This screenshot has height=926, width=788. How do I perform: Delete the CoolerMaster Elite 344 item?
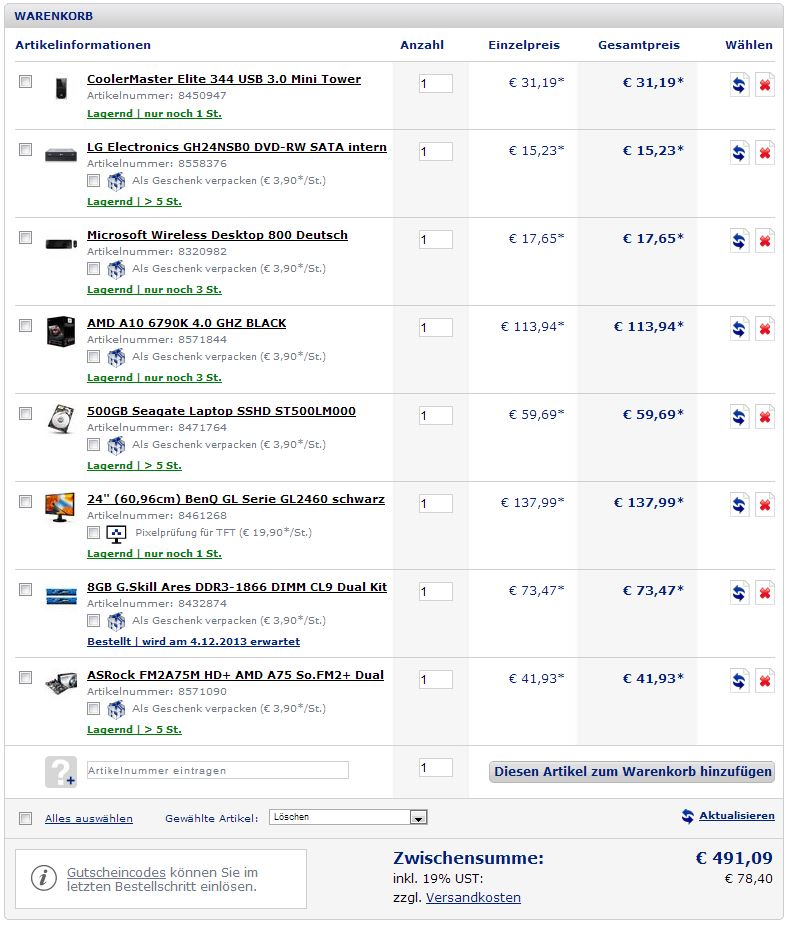[764, 85]
